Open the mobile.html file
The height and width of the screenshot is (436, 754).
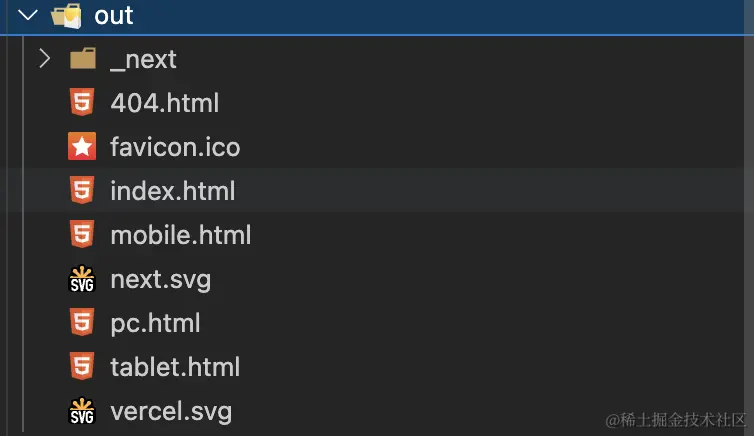click(x=180, y=235)
